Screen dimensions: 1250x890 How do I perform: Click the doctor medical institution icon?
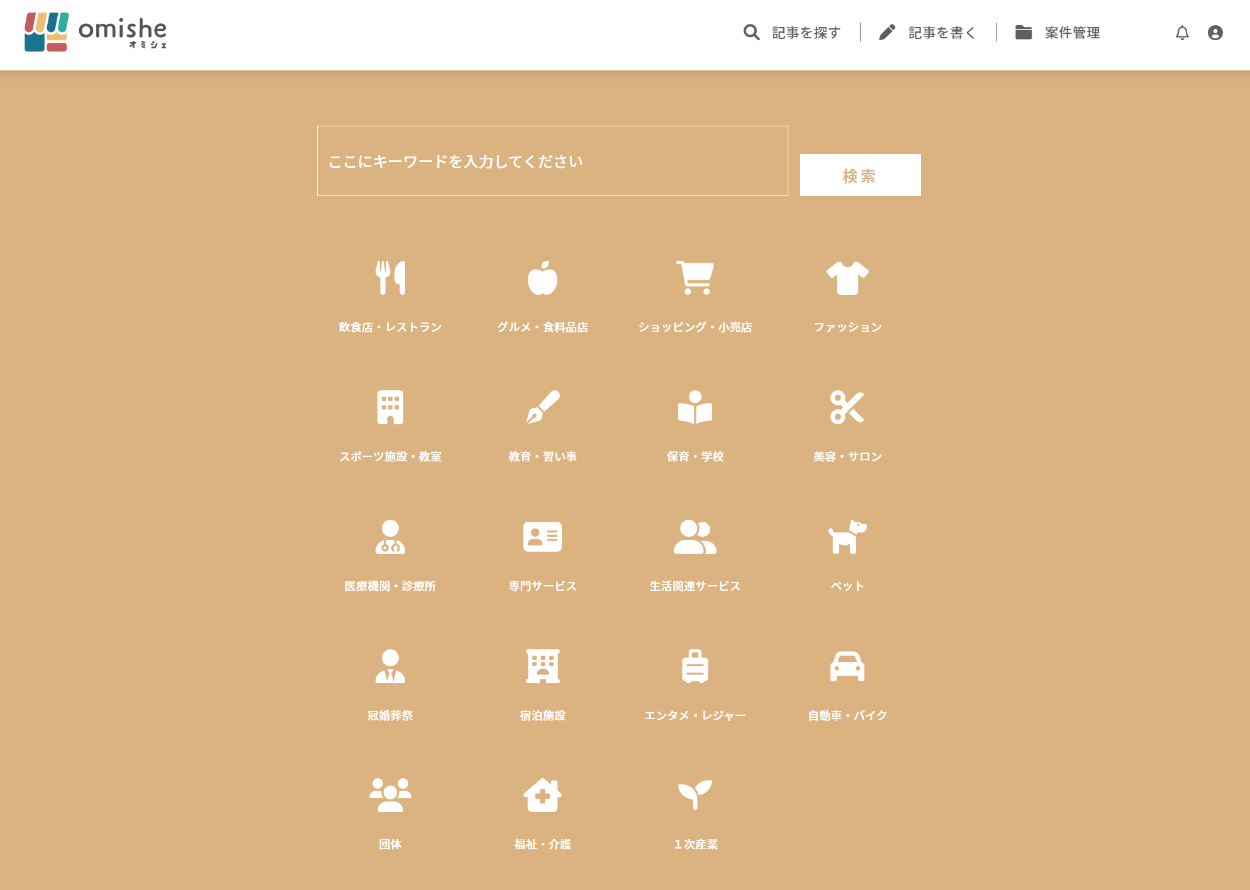coord(390,537)
